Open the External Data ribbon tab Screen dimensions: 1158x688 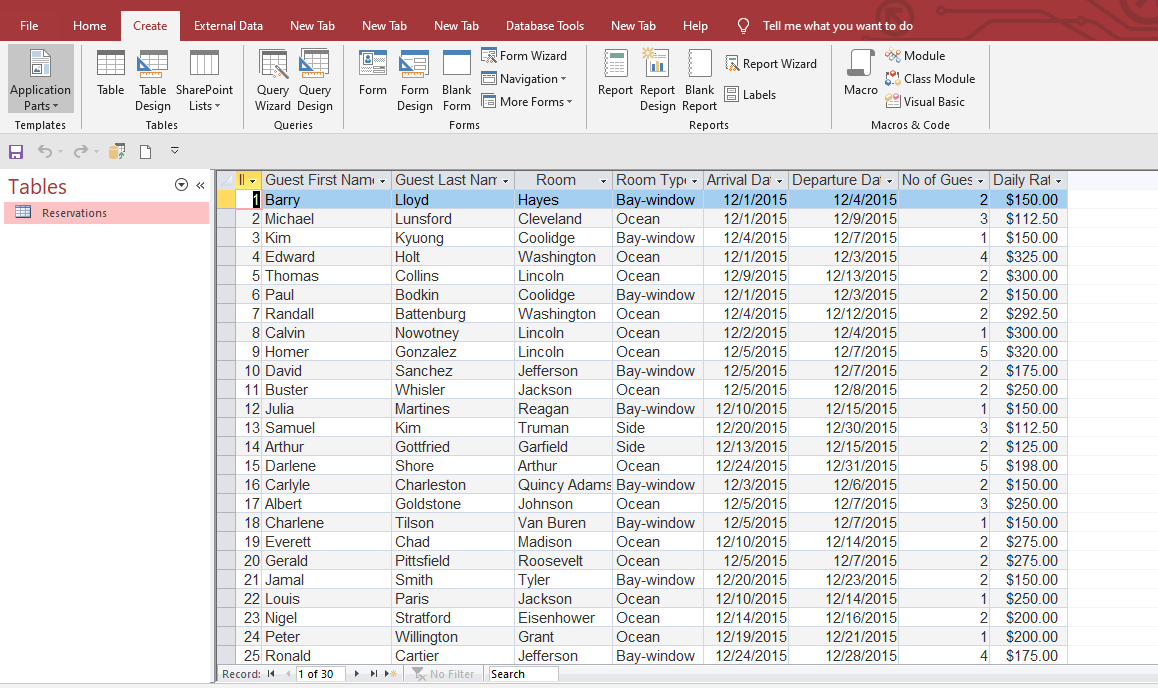[228, 25]
